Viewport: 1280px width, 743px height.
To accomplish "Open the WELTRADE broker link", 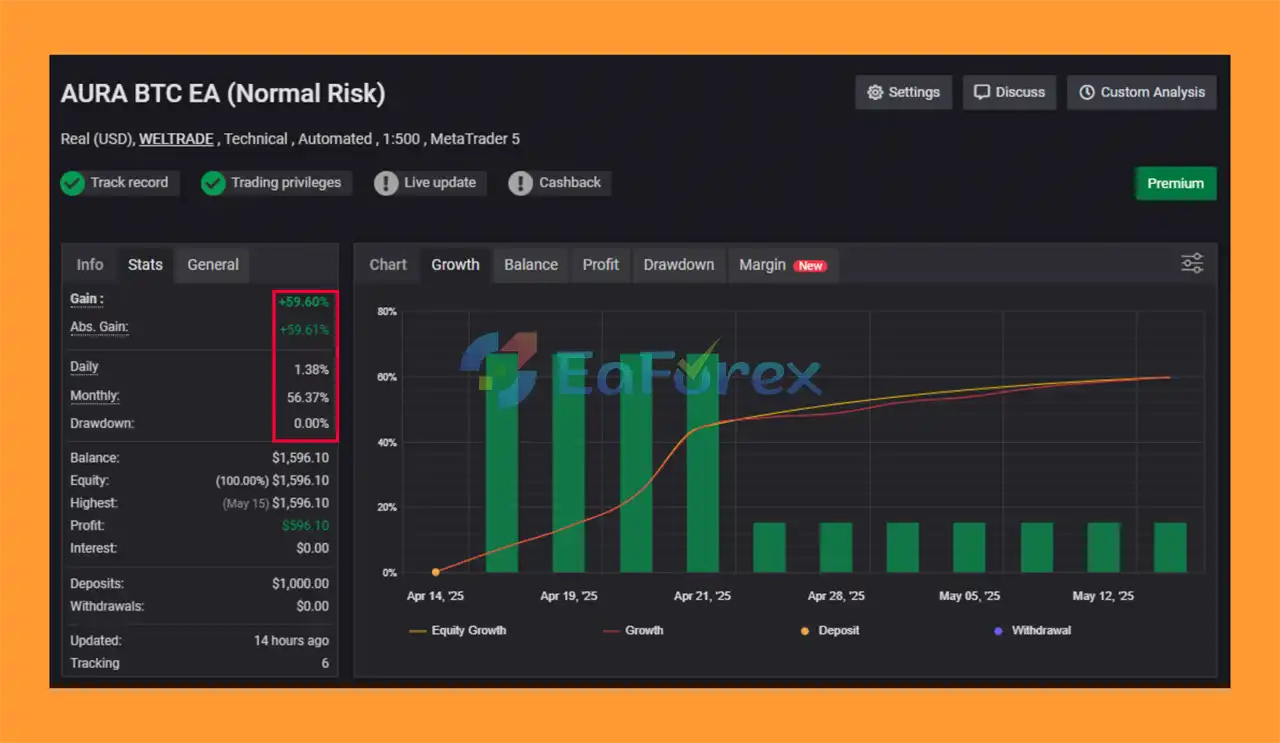I will point(176,139).
